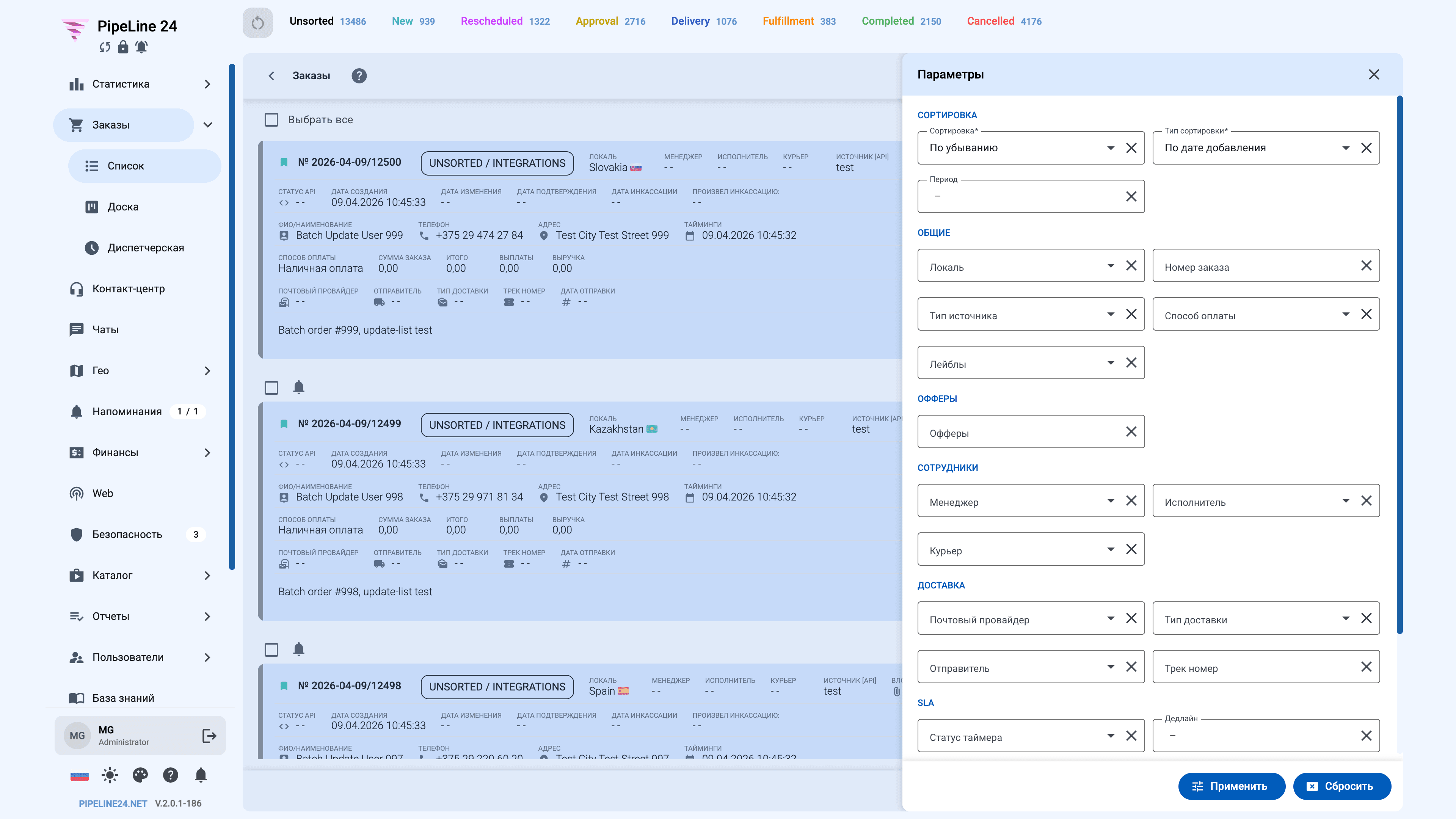Clear the Период field with its X
The width and height of the screenshot is (1456, 819).
pos(1131,196)
